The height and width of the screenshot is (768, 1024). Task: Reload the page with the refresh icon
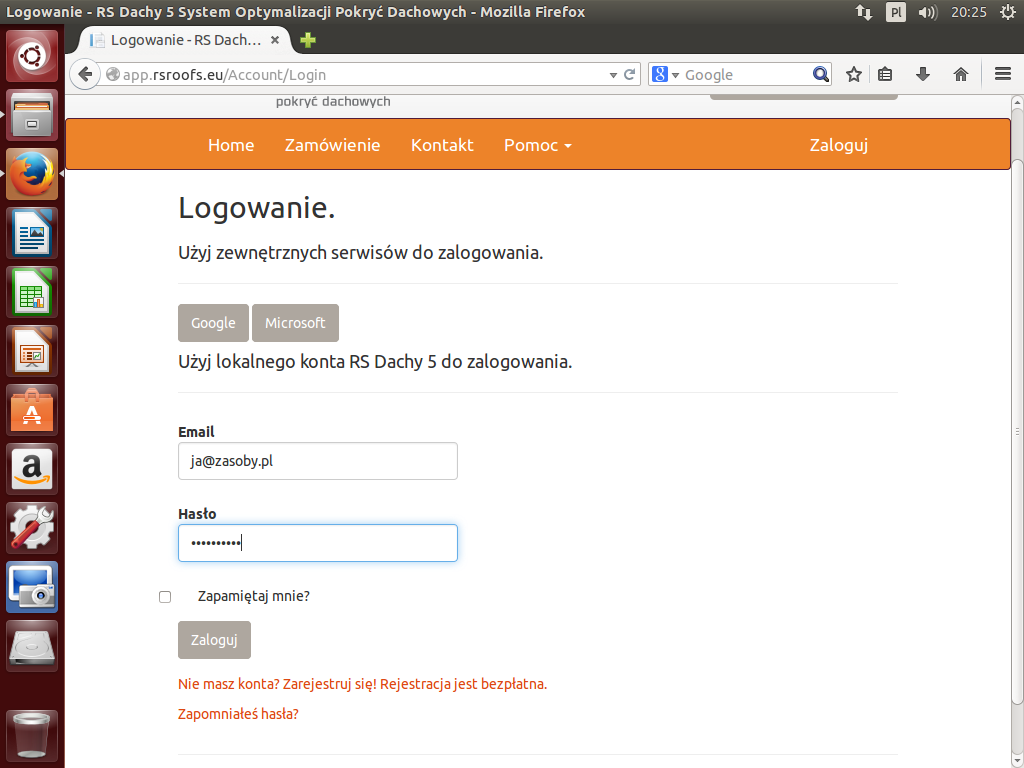(x=630, y=75)
